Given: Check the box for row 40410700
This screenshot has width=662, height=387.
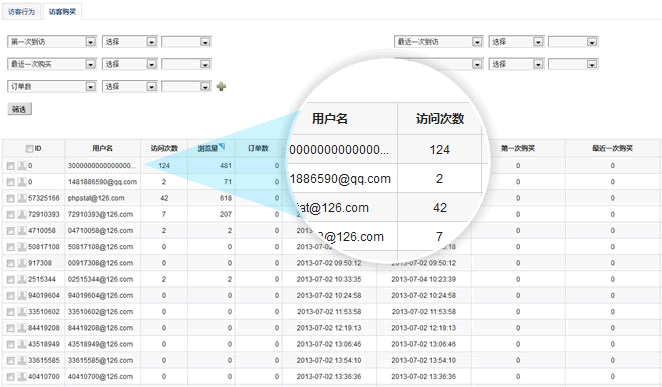Looking at the screenshot, I should (11, 377).
